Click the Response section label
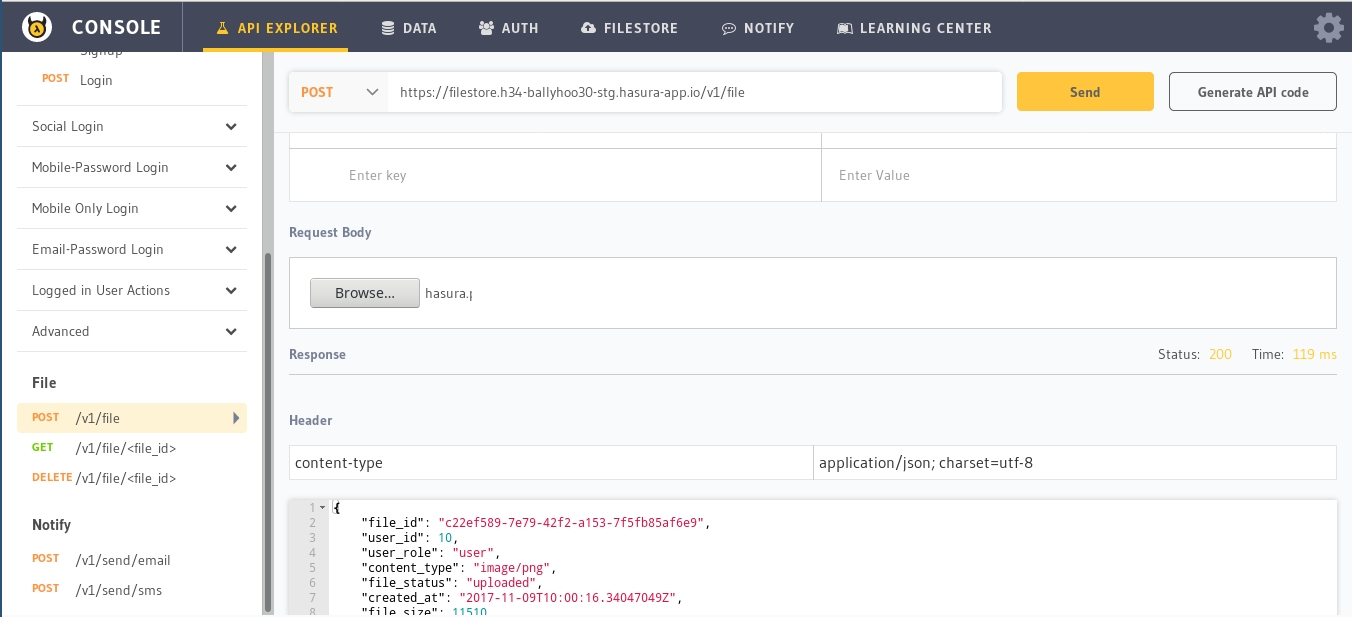Screen dimensions: 1352x617 317,354
